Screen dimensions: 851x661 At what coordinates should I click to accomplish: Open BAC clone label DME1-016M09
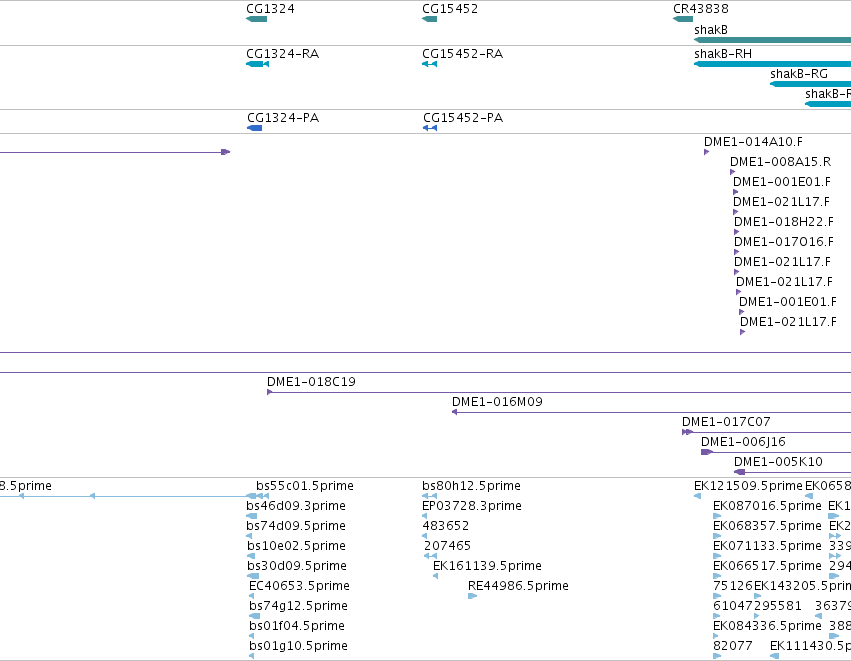[x=497, y=402]
